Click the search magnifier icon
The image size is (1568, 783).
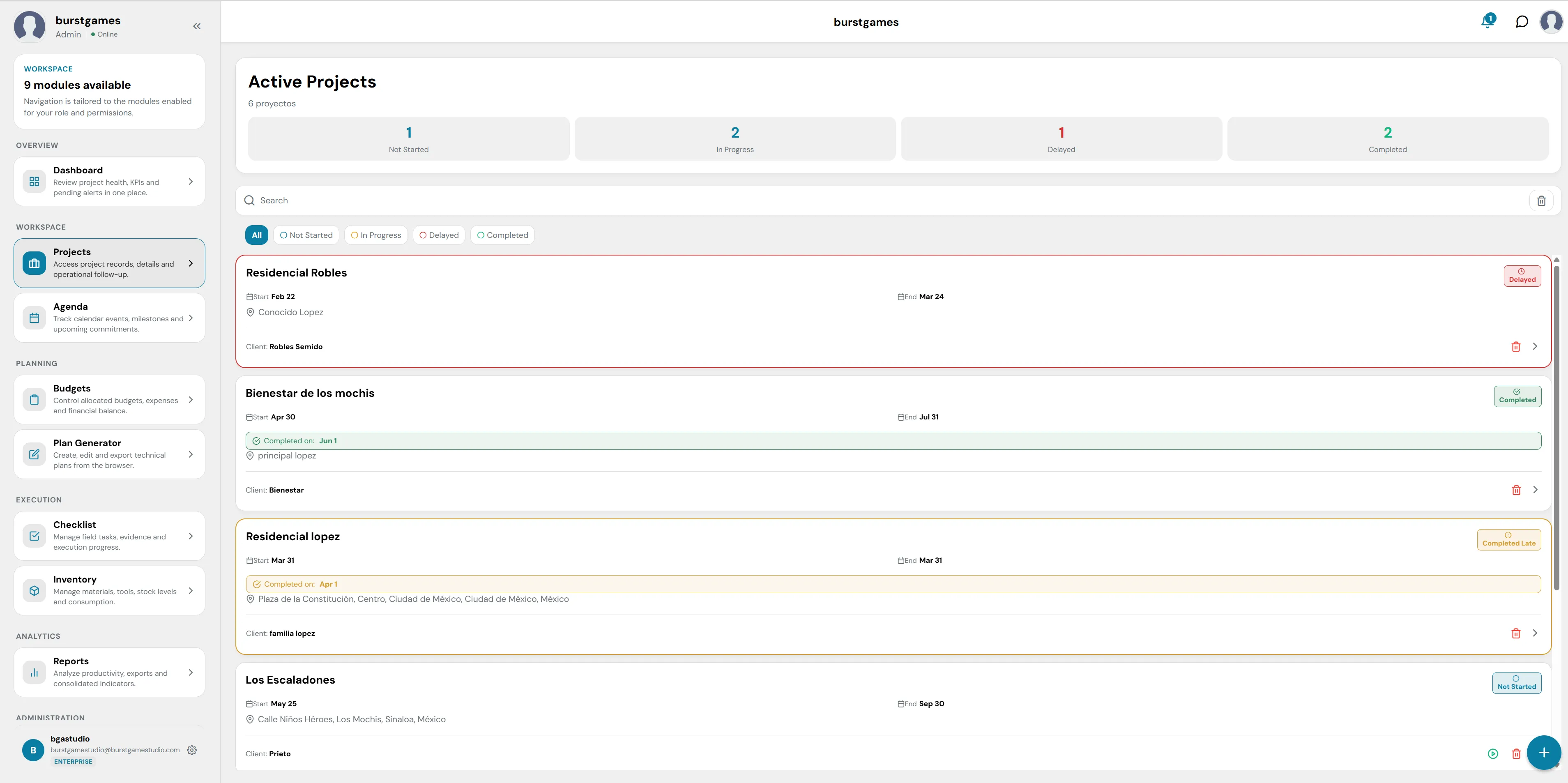(x=249, y=200)
